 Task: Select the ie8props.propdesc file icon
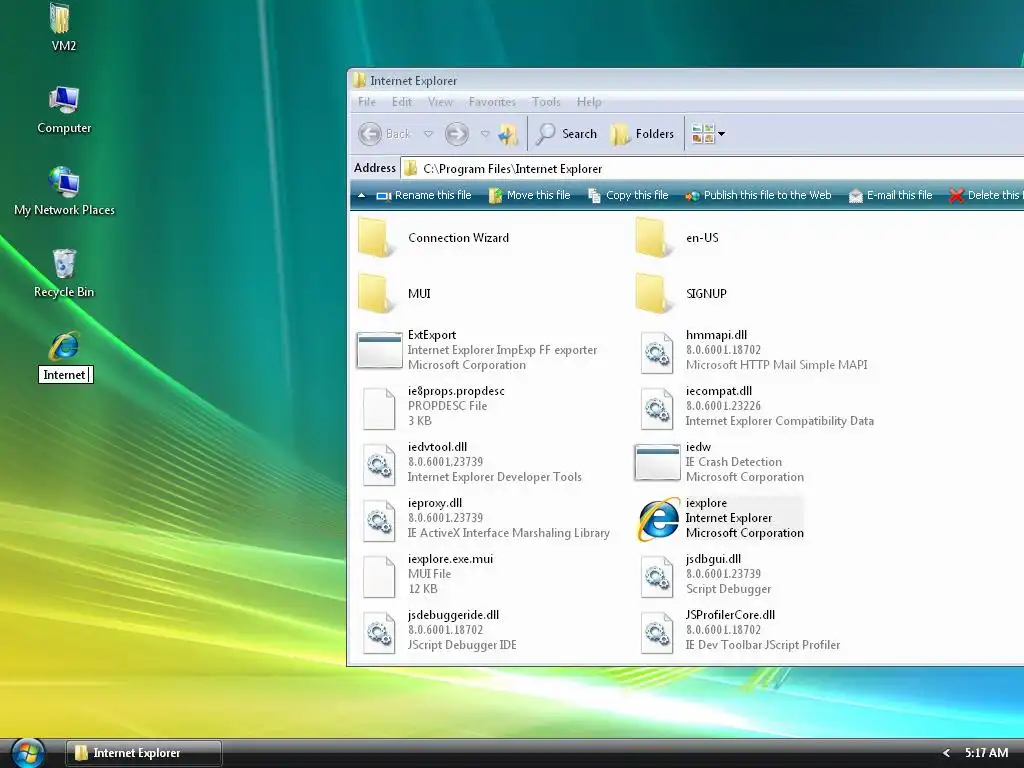click(379, 409)
